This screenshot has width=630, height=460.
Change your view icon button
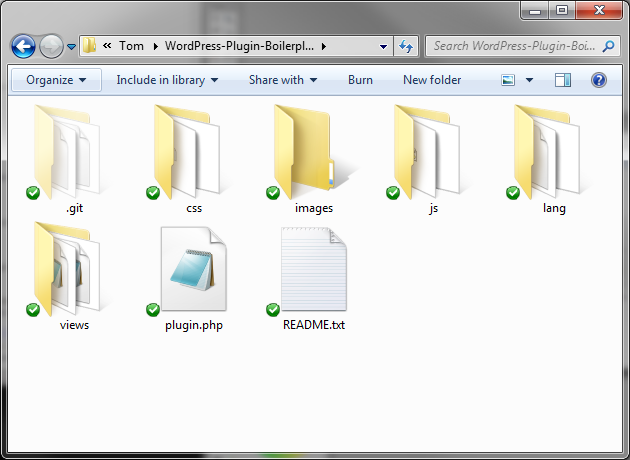(x=508, y=80)
